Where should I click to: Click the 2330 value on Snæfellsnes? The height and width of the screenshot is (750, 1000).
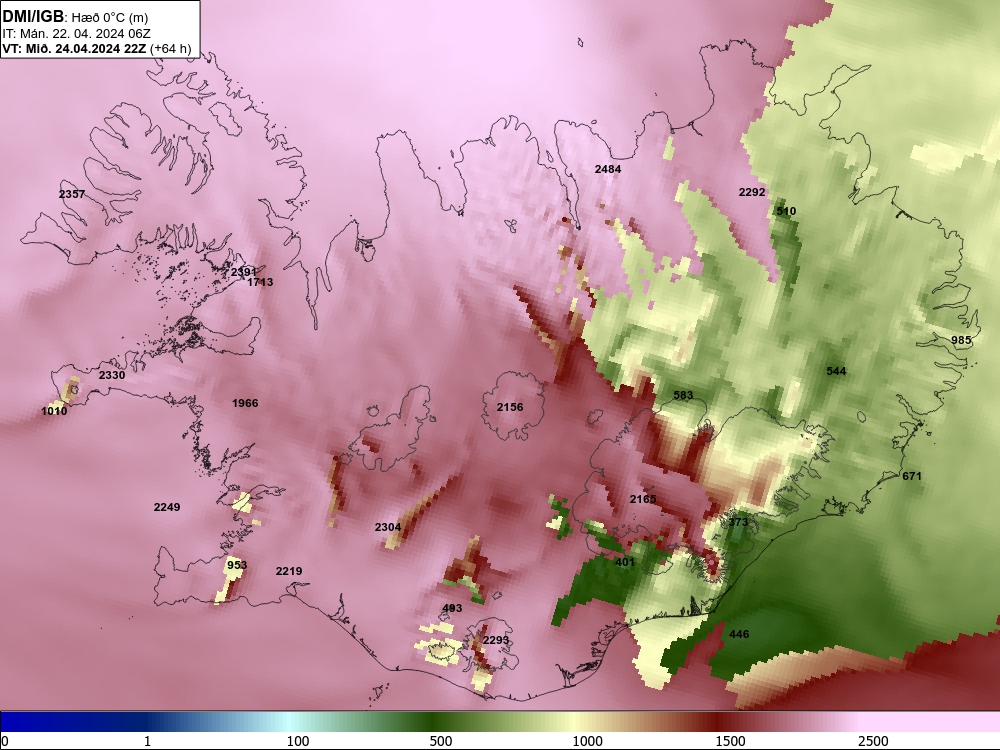[112, 375]
